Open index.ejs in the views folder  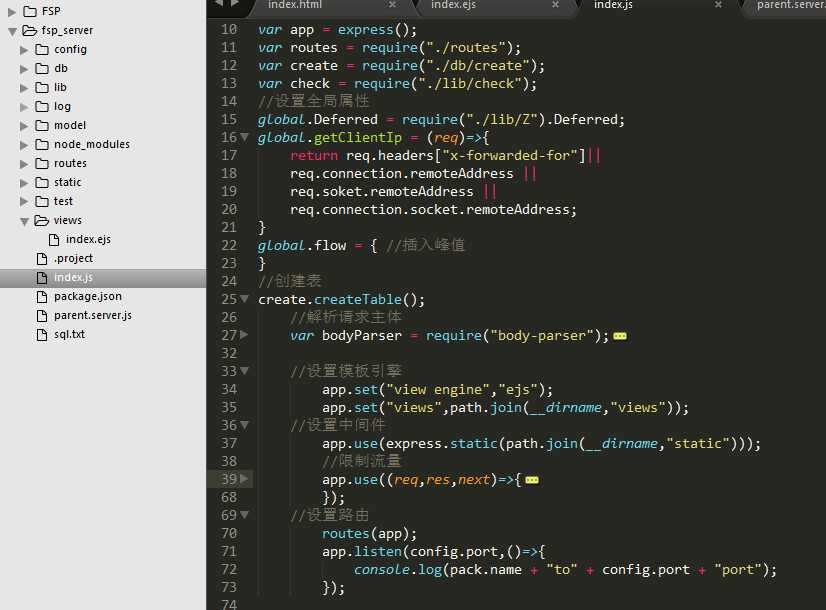(x=88, y=240)
